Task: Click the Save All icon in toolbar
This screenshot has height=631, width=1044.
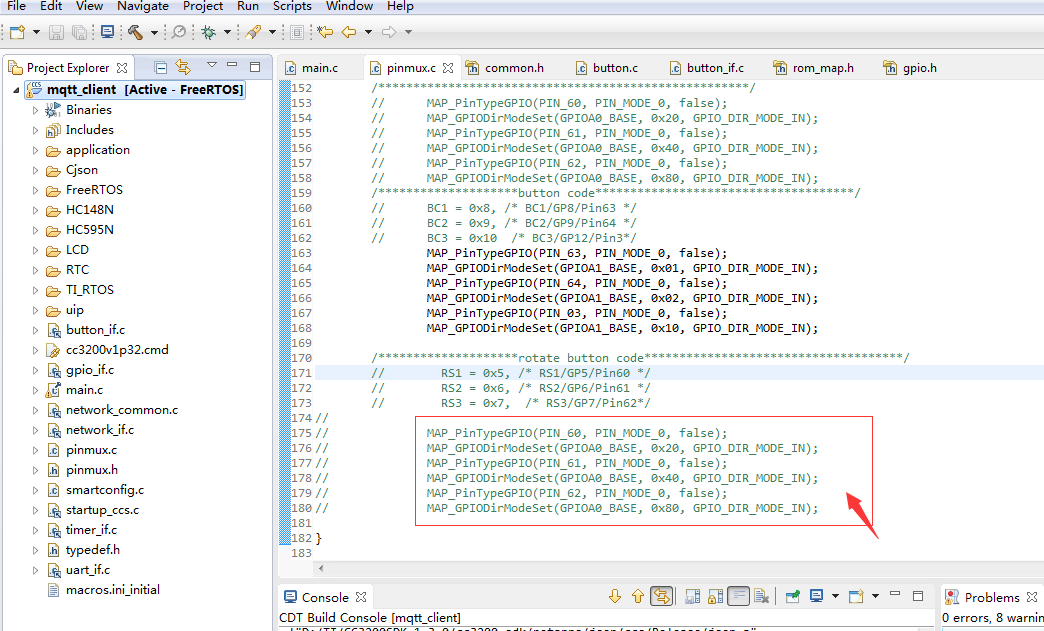Action: pos(79,32)
